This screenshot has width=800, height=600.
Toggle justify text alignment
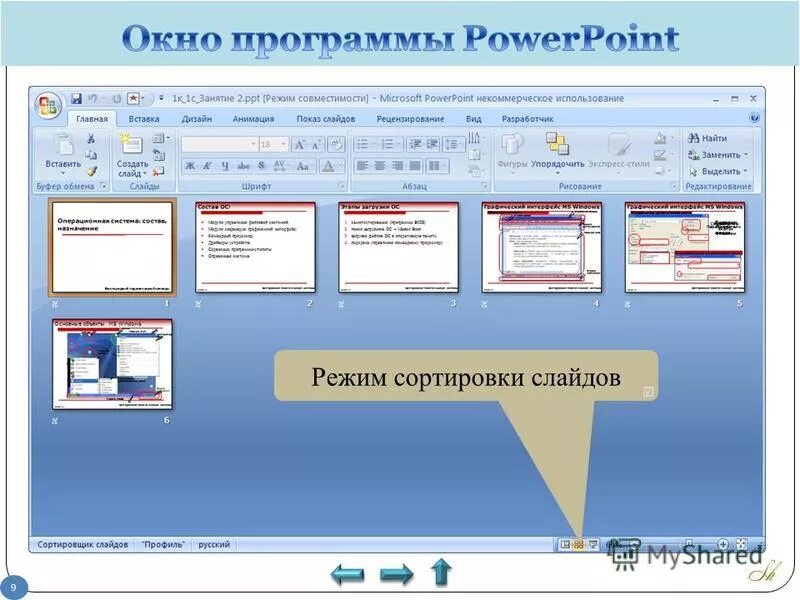[x=415, y=166]
